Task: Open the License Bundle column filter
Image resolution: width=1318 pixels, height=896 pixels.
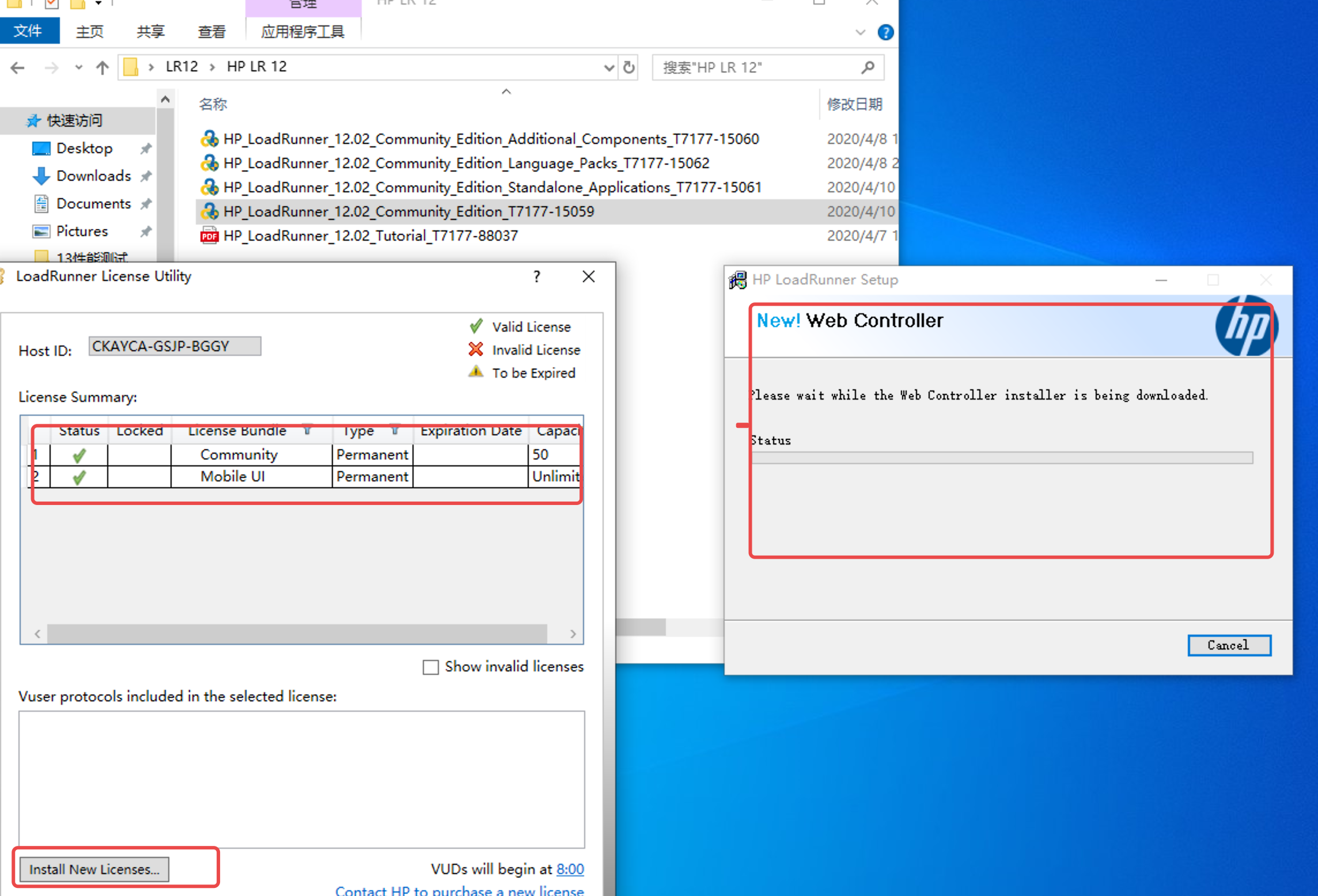Action: 308,431
